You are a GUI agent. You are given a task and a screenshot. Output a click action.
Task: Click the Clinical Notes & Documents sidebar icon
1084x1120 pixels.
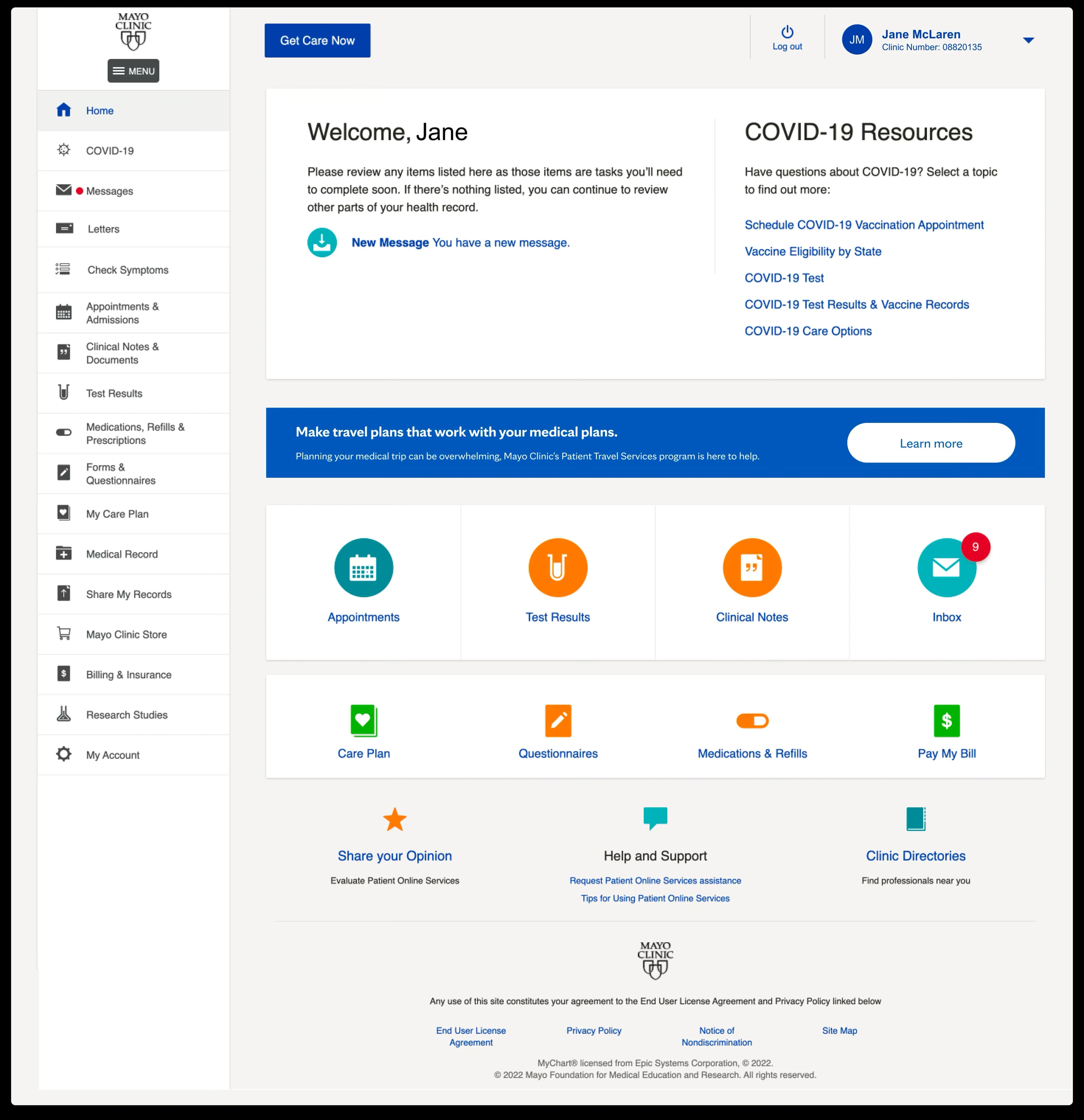click(x=64, y=353)
